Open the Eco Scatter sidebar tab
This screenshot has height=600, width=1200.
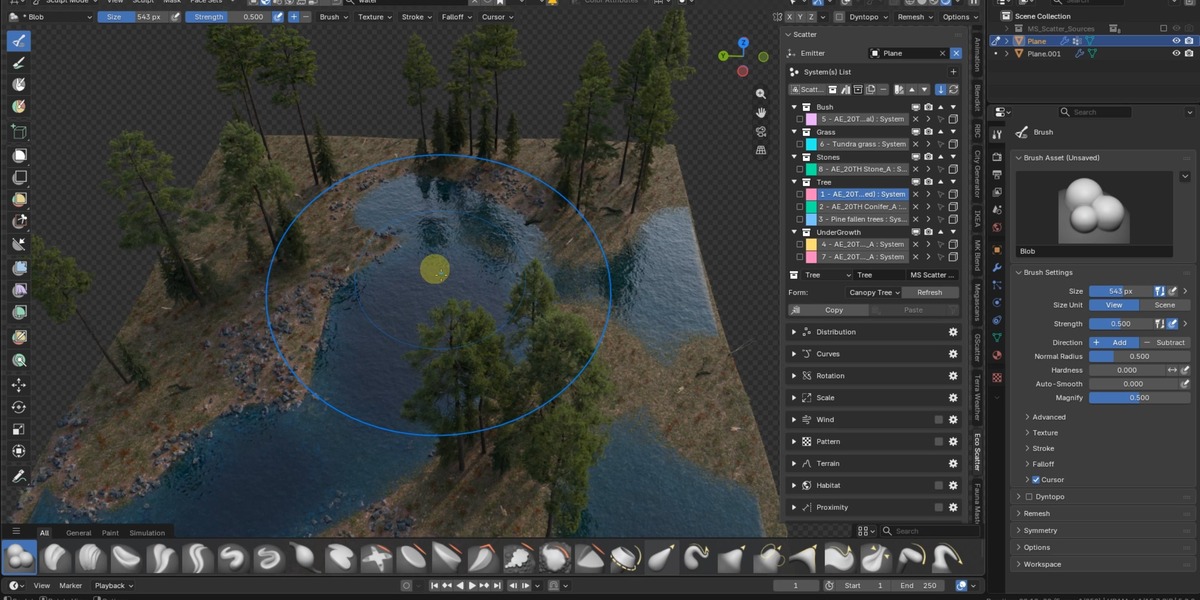point(977,452)
